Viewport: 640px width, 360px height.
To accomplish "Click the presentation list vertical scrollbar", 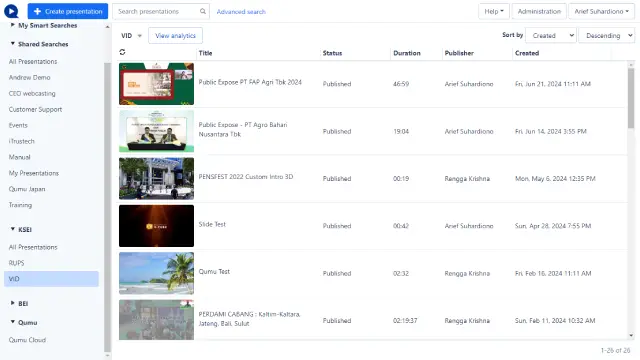I will tap(631, 98).
